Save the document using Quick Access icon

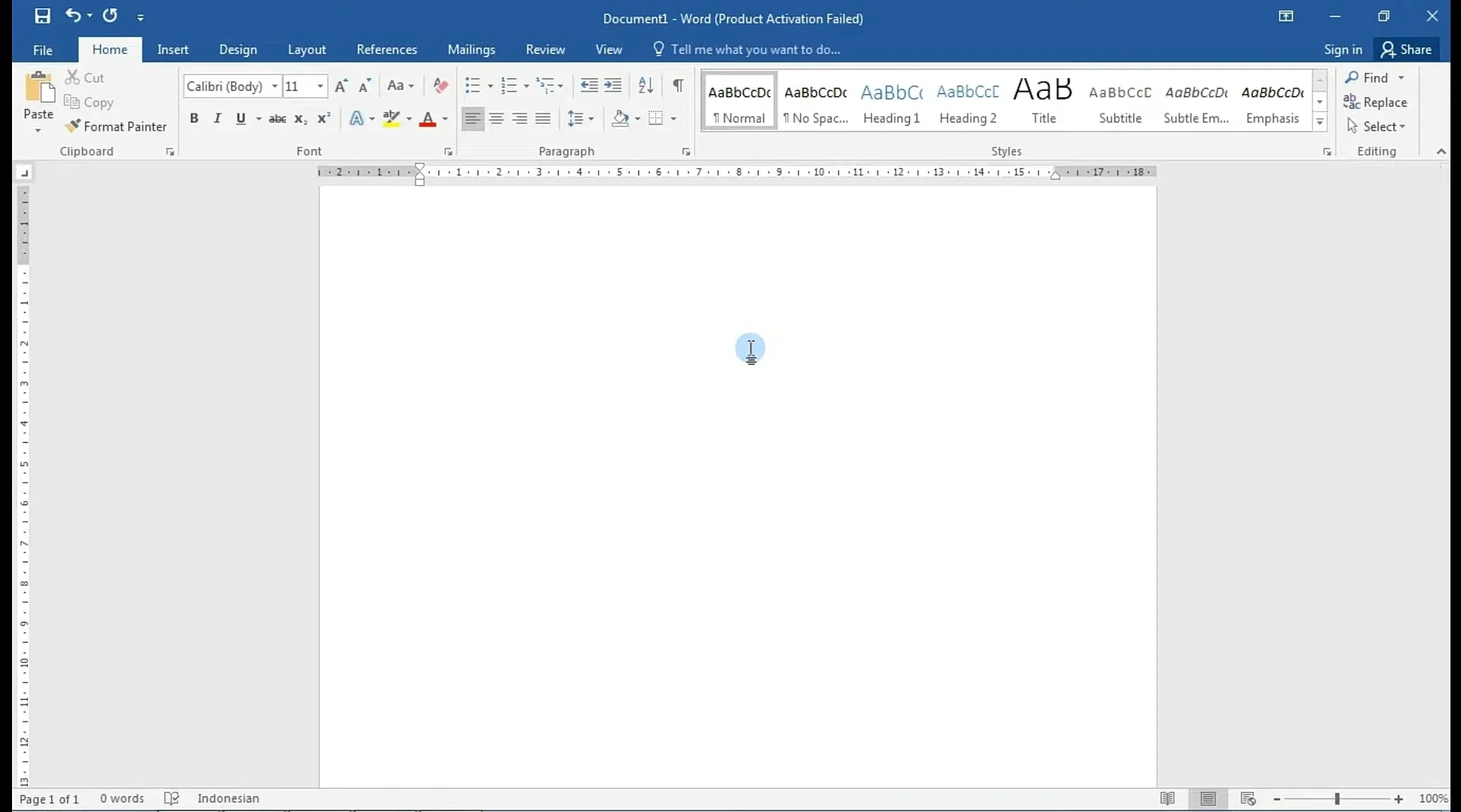(x=42, y=16)
